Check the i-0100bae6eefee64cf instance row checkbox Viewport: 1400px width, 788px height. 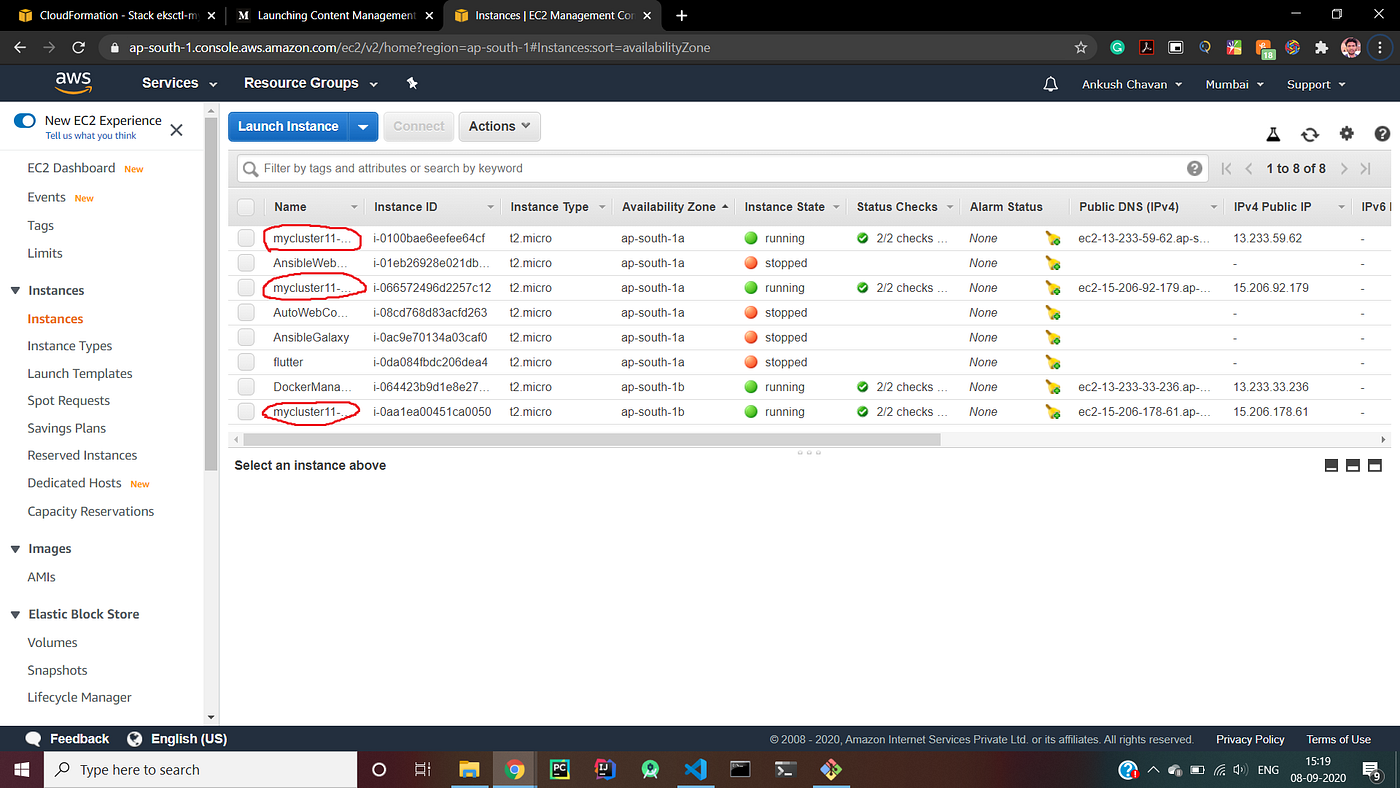[246, 238]
